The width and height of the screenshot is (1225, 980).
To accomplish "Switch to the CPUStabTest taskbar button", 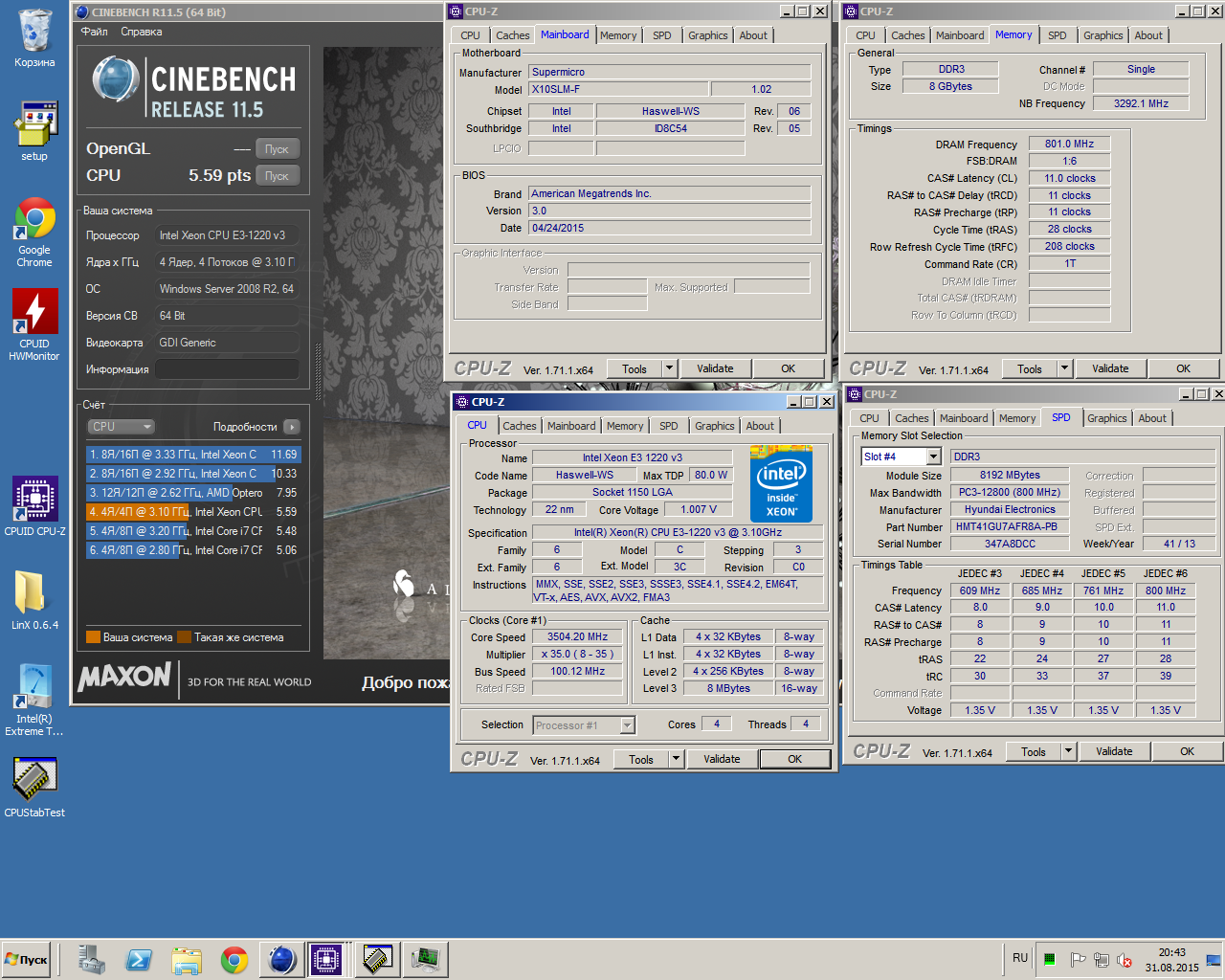I will [x=377, y=960].
